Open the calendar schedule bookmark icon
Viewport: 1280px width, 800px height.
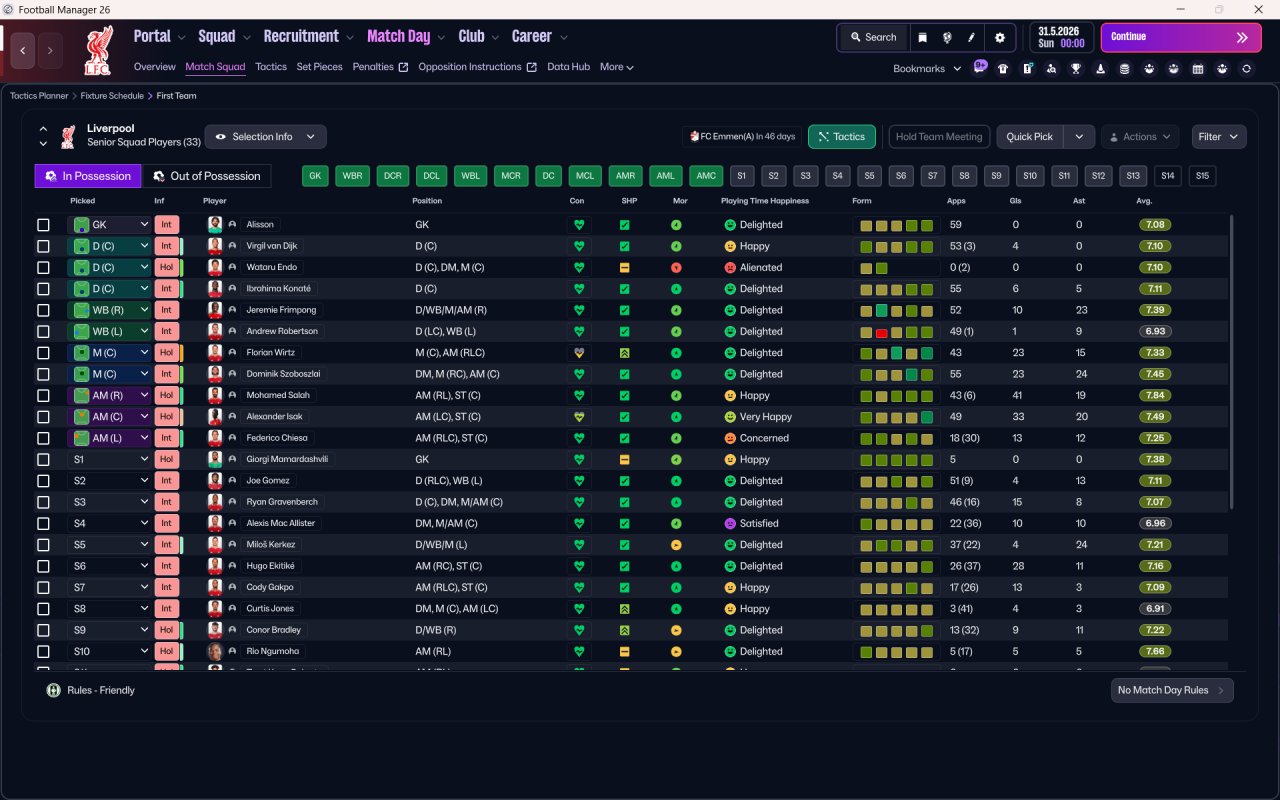[x=1197, y=69]
